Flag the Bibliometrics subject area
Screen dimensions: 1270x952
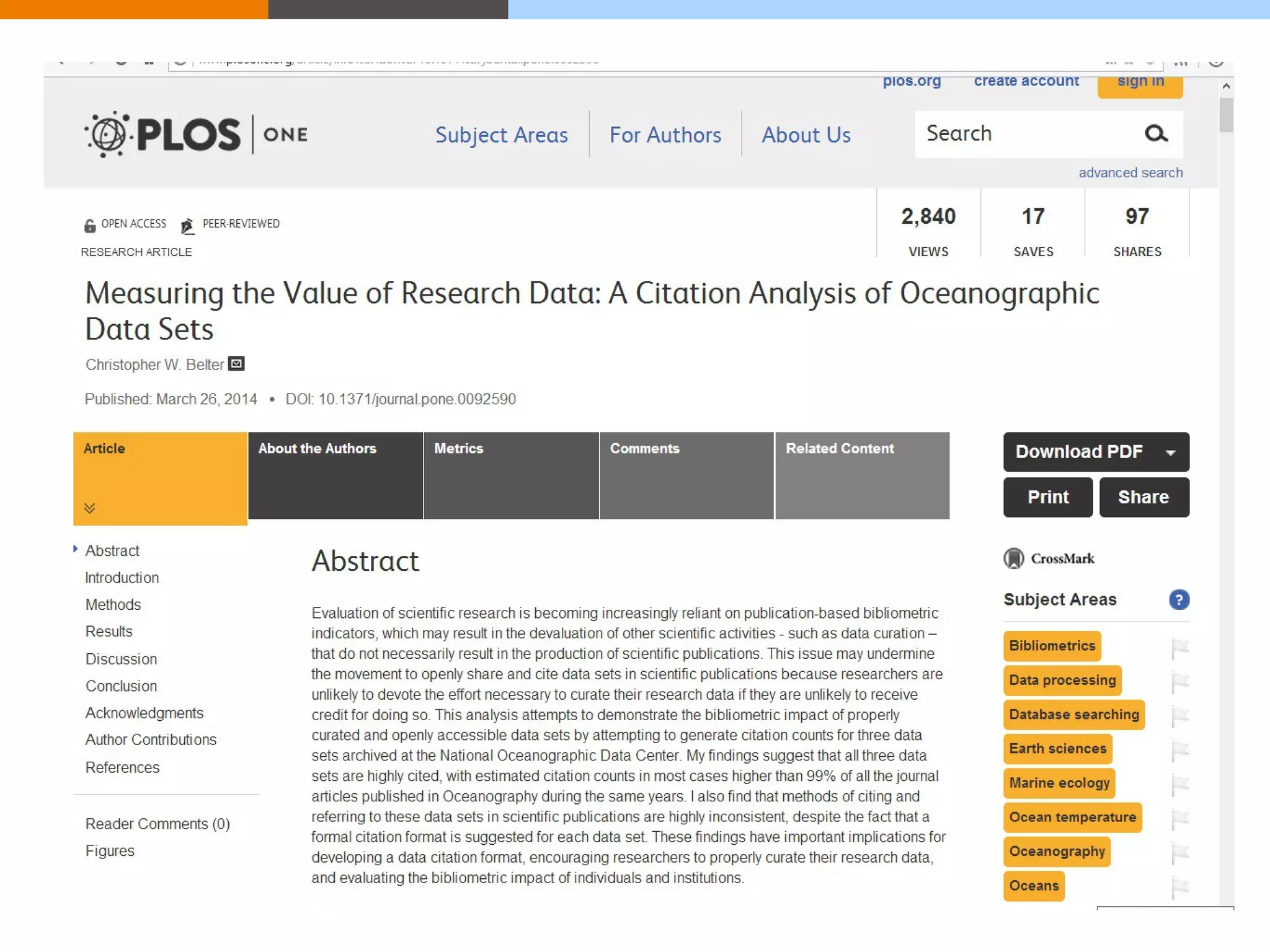pyautogui.click(x=1179, y=648)
